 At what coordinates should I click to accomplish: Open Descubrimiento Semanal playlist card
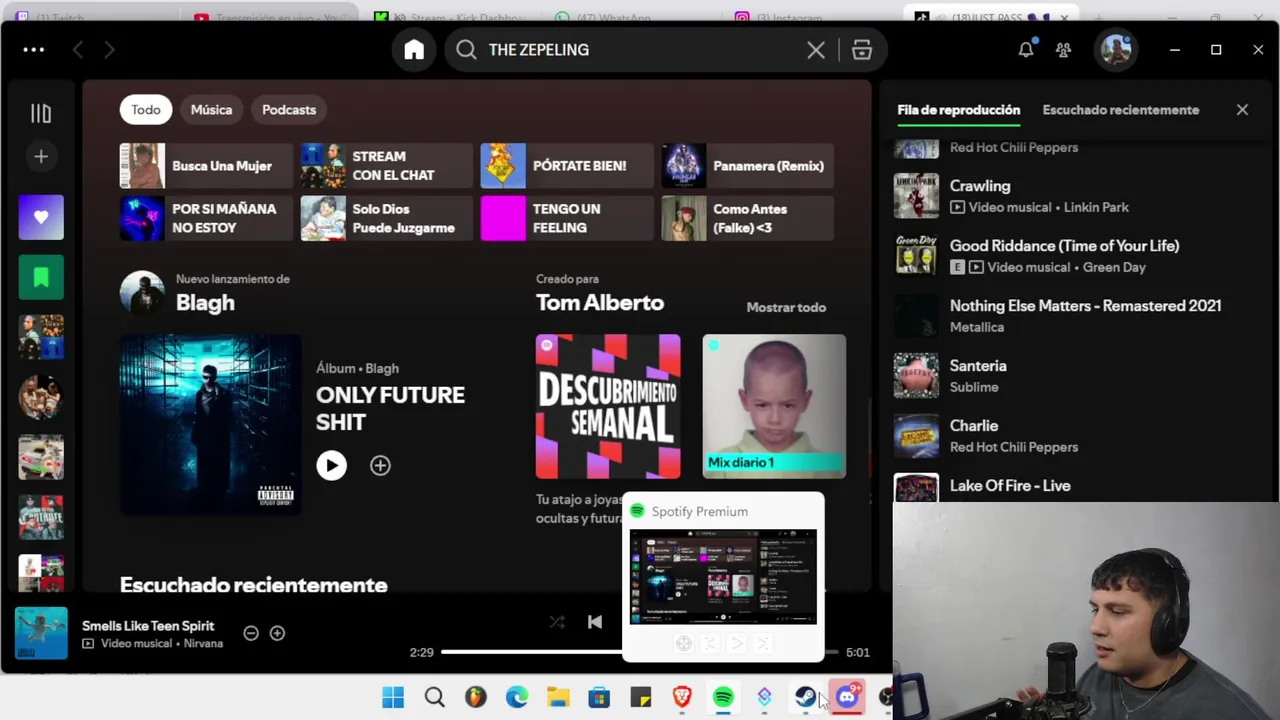point(608,407)
